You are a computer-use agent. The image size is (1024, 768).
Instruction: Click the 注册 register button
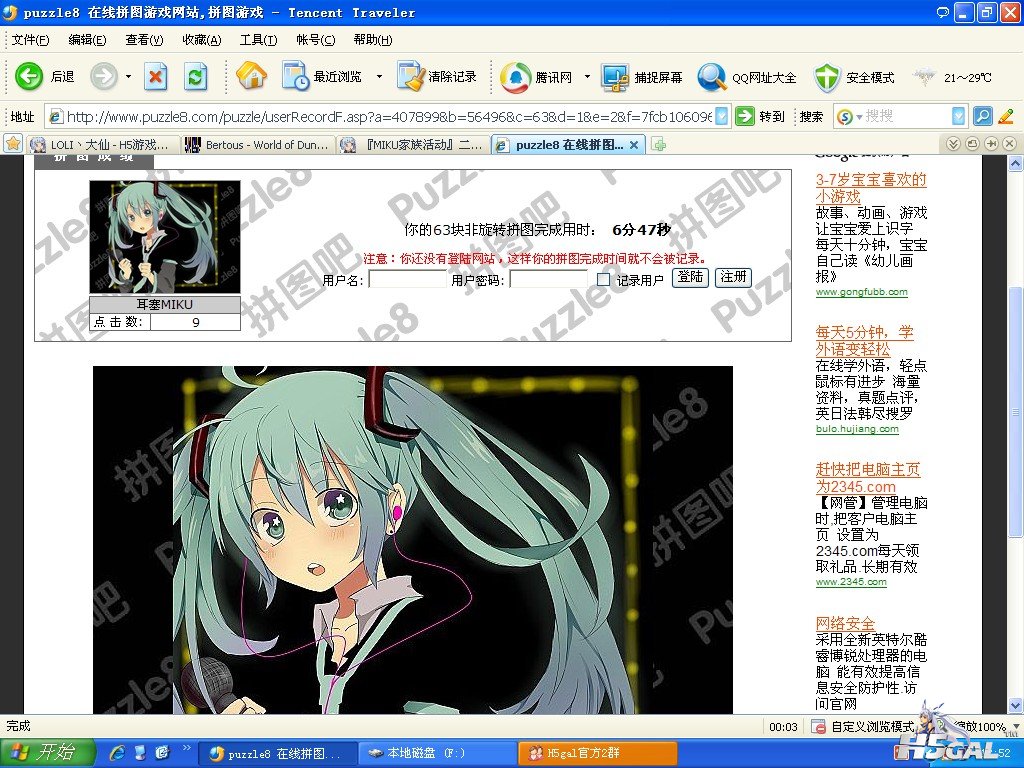click(733, 278)
